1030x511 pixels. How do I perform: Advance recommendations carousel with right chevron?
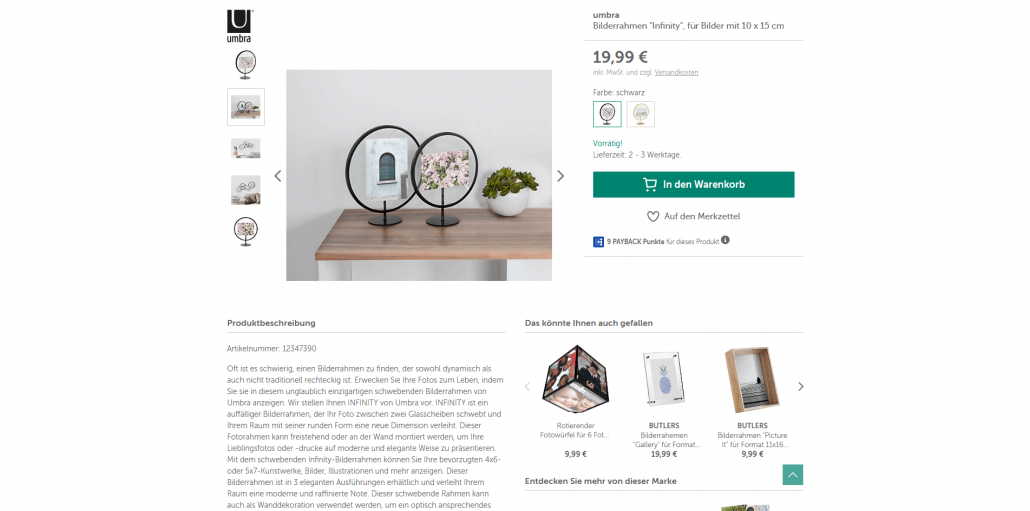point(801,387)
